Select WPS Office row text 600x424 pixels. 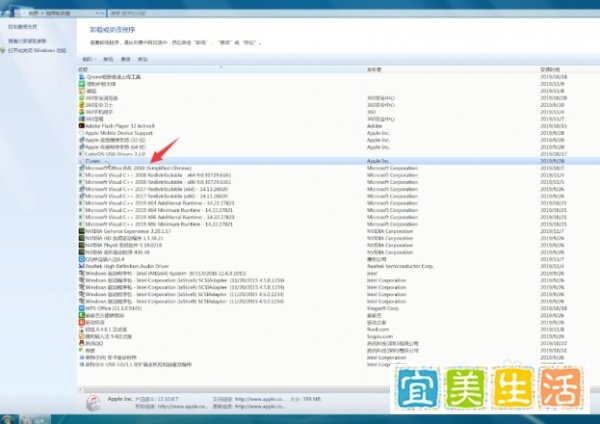(x=114, y=308)
